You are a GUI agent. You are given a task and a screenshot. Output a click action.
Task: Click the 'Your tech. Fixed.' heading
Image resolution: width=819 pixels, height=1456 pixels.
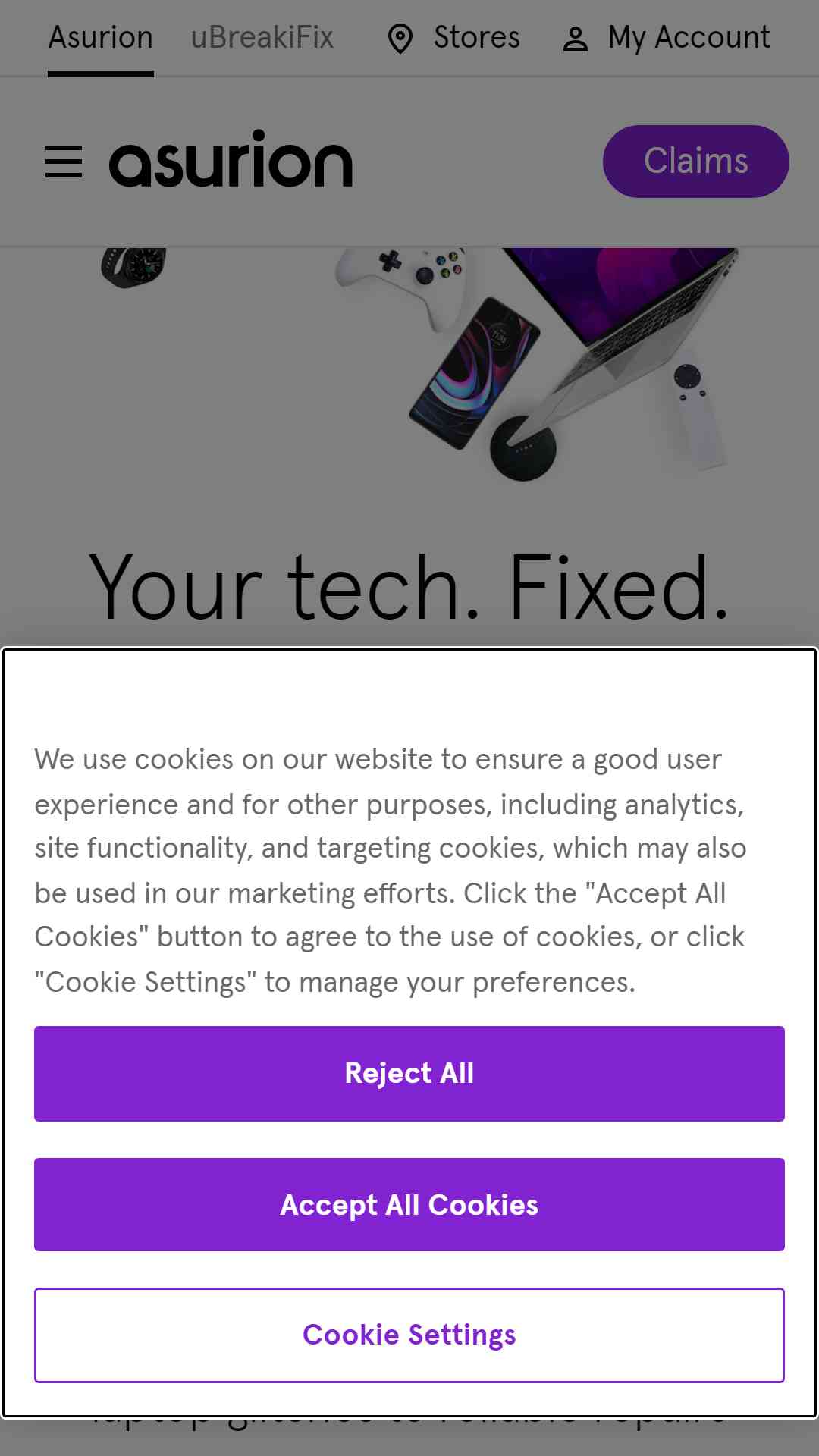pyautogui.click(x=409, y=588)
